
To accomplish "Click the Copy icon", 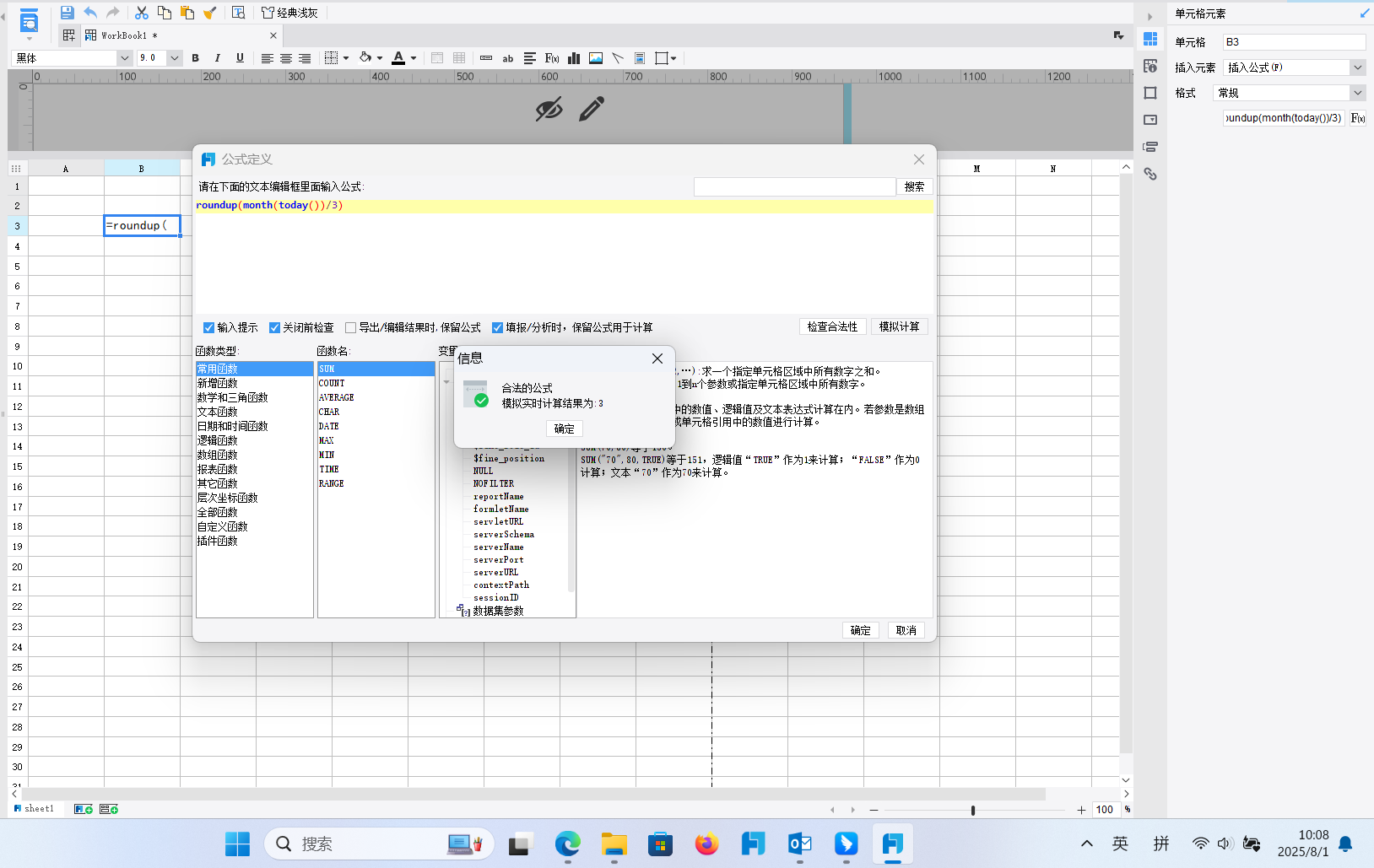I will pyautogui.click(x=165, y=13).
